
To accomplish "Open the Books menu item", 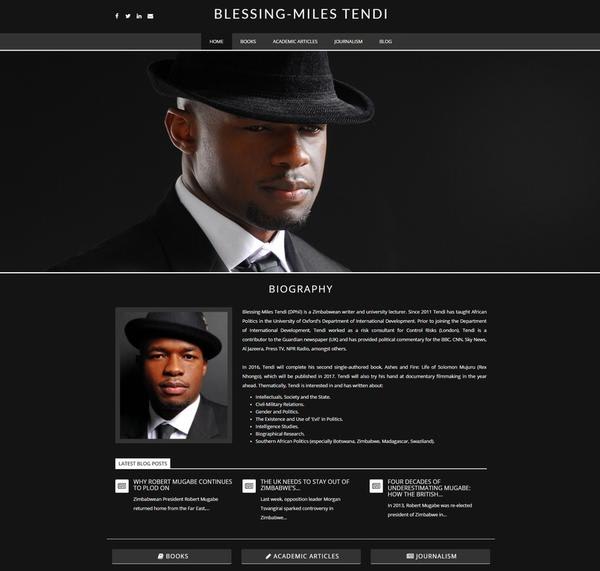I will tap(248, 41).
